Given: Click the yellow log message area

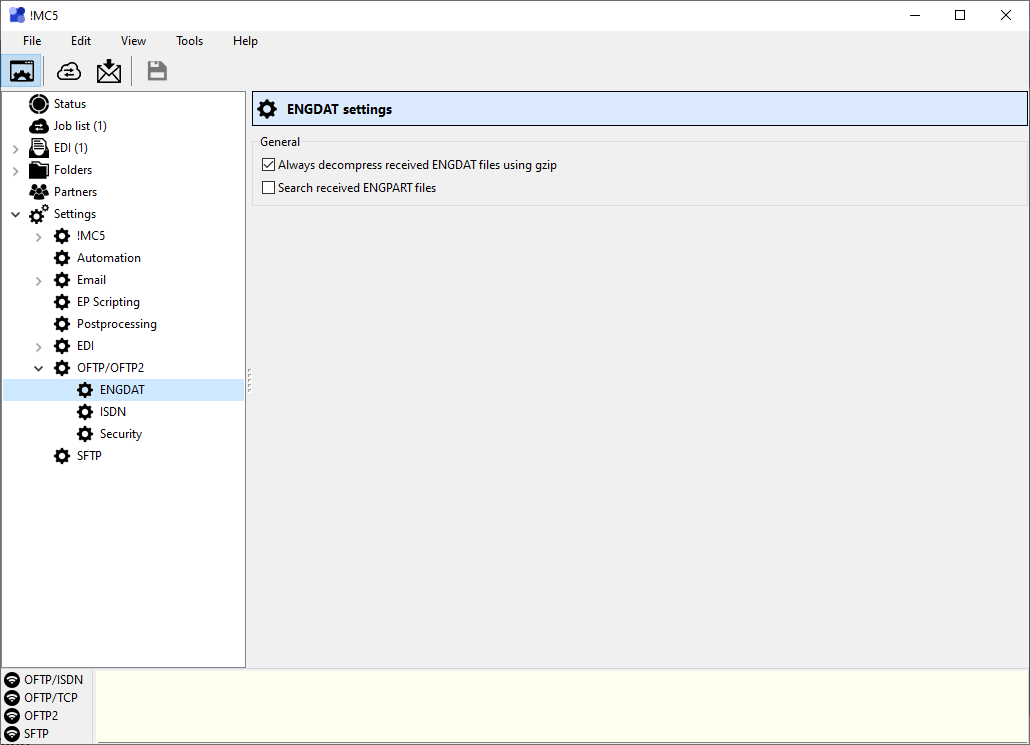Looking at the screenshot, I should click(562, 707).
